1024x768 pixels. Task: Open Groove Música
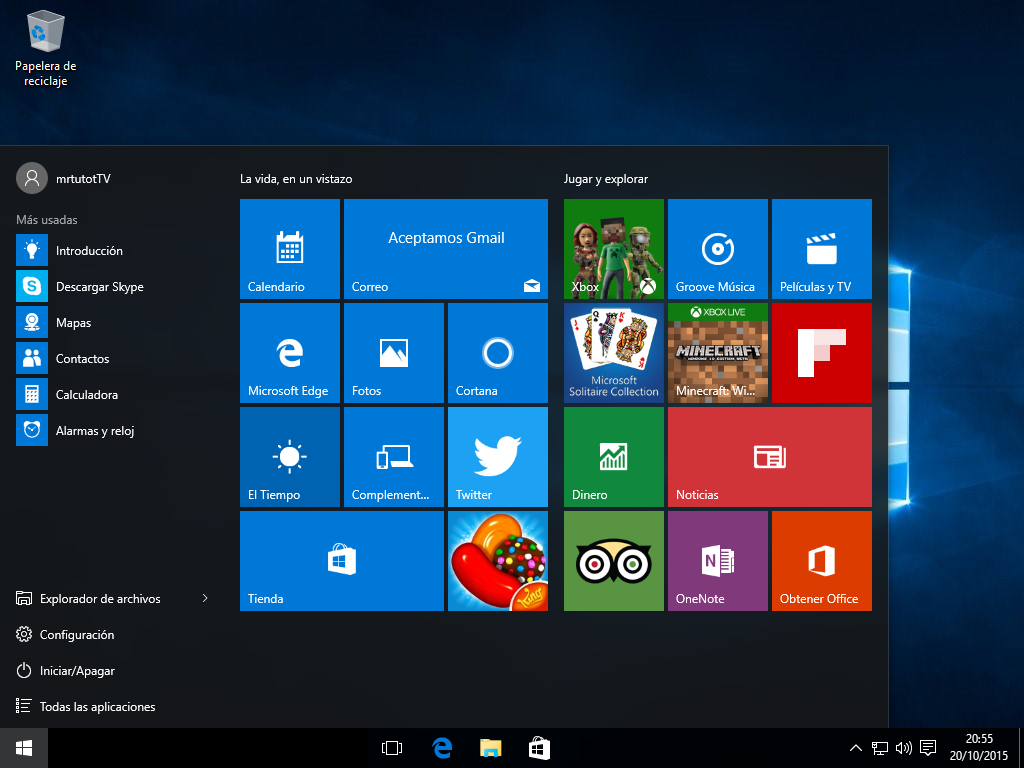point(717,248)
